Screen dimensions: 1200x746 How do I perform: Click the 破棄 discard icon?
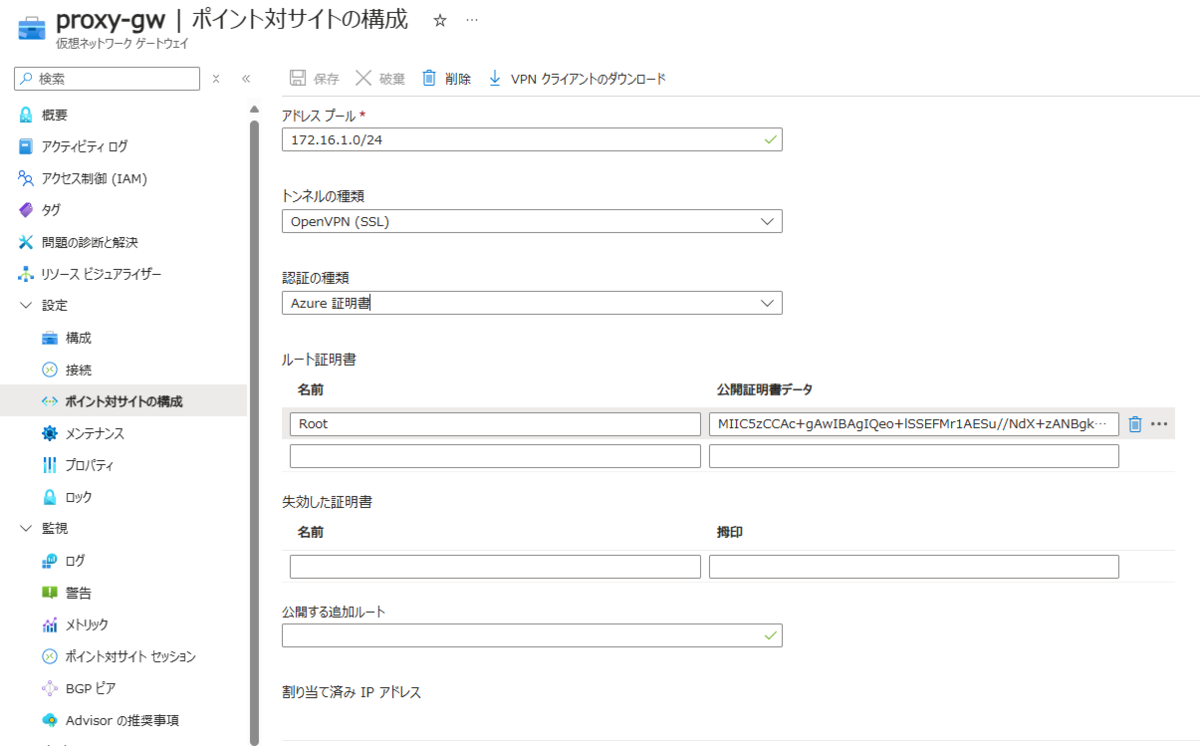pyautogui.click(x=363, y=78)
